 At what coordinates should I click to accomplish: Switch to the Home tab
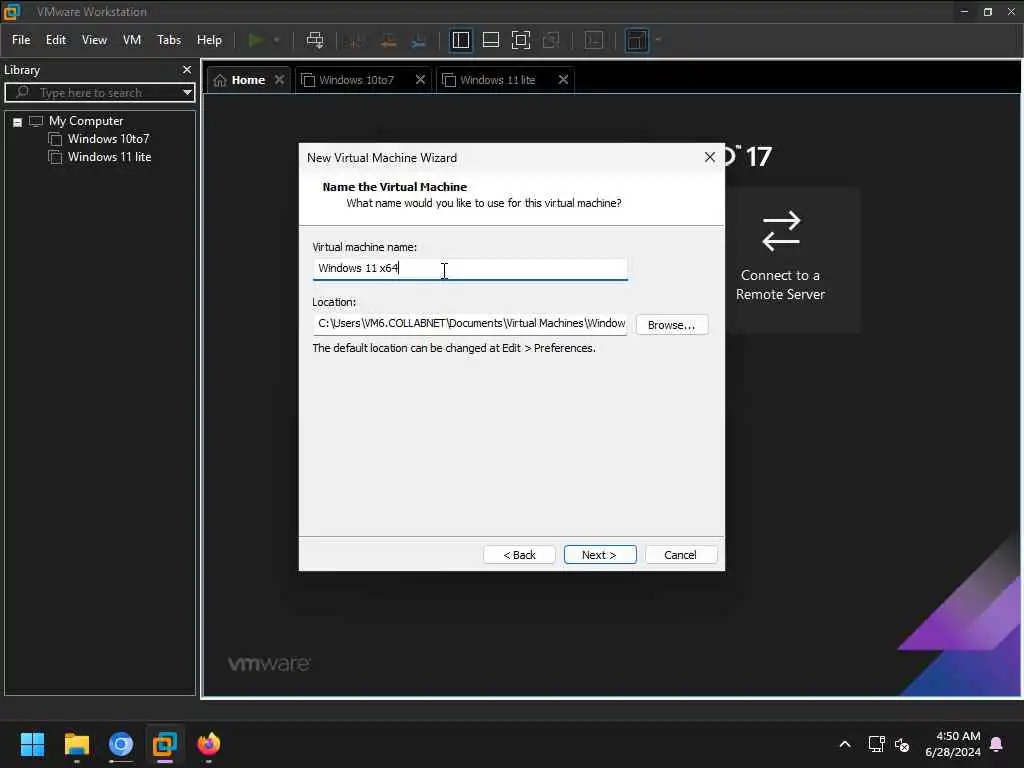(248, 80)
